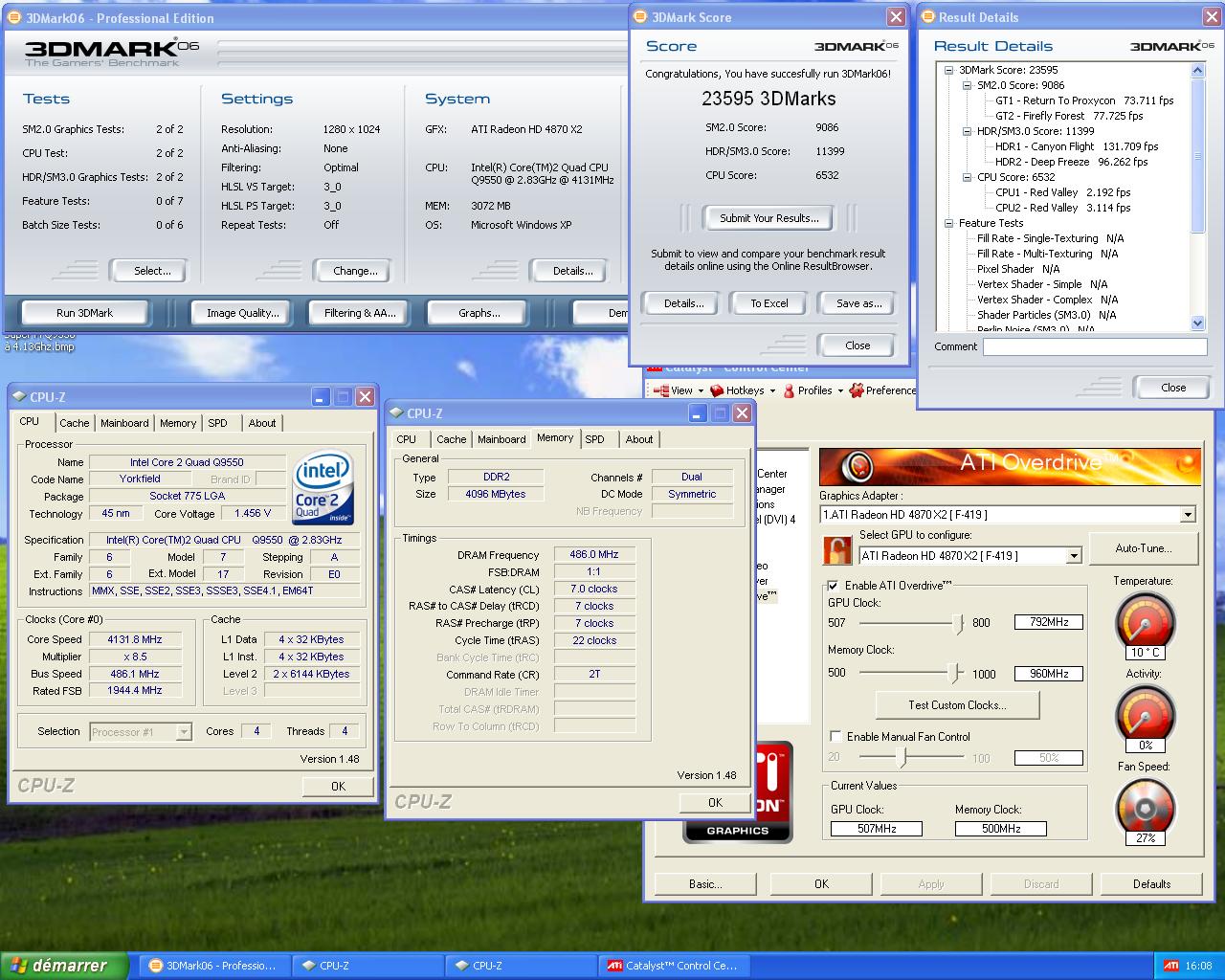
Task: Open Processor #1 selection dropdown
Action: [x=184, y=732]
